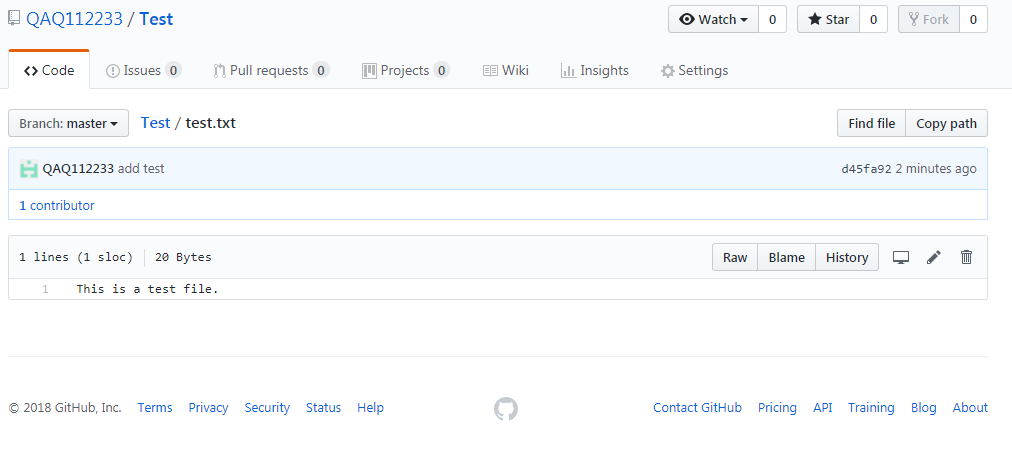Click the Find file button
The width and height of the screenshot is (1012, 454).
(x=871, y=123)
